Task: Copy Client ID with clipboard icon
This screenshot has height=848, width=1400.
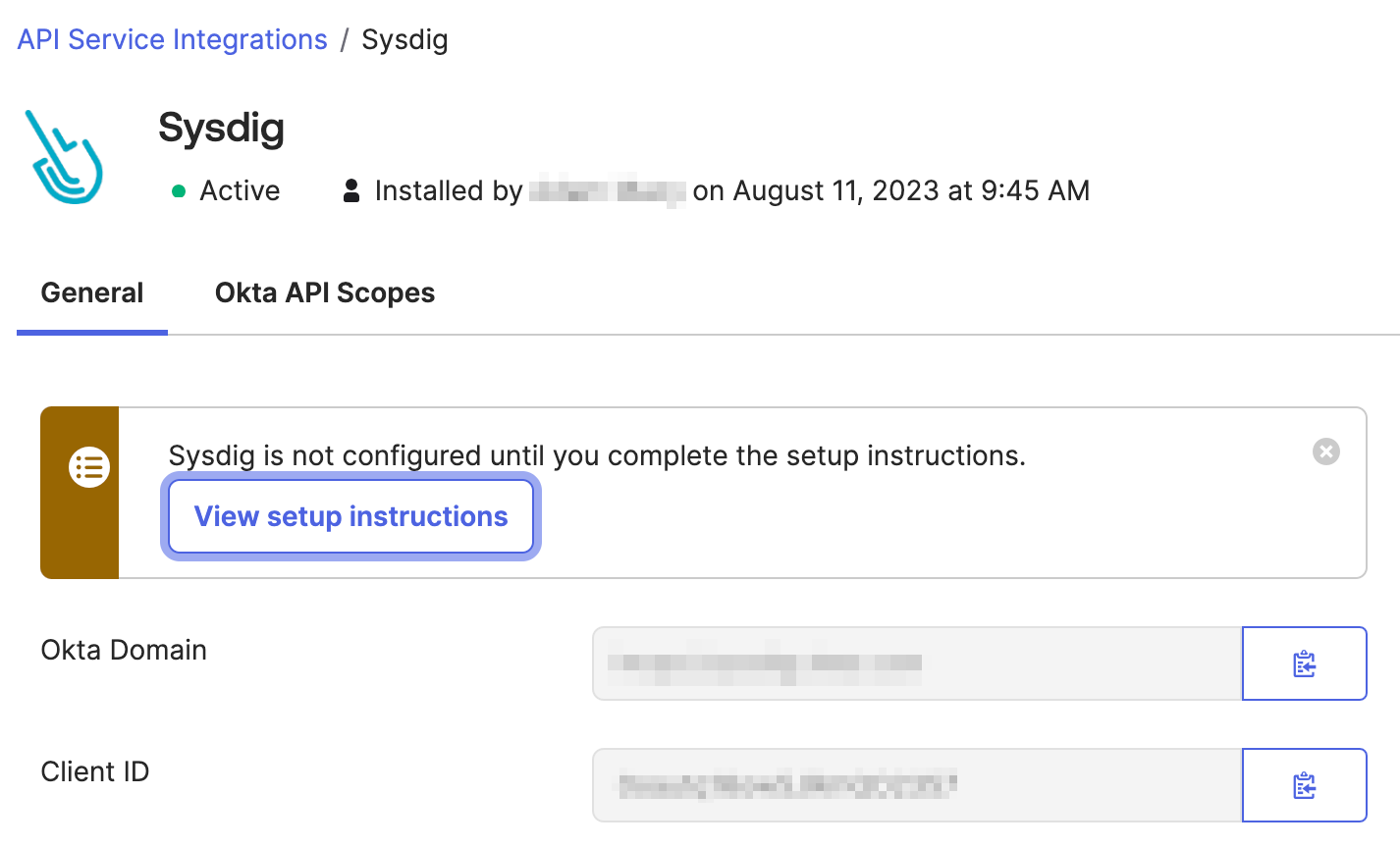Action: click(1304, 785)
